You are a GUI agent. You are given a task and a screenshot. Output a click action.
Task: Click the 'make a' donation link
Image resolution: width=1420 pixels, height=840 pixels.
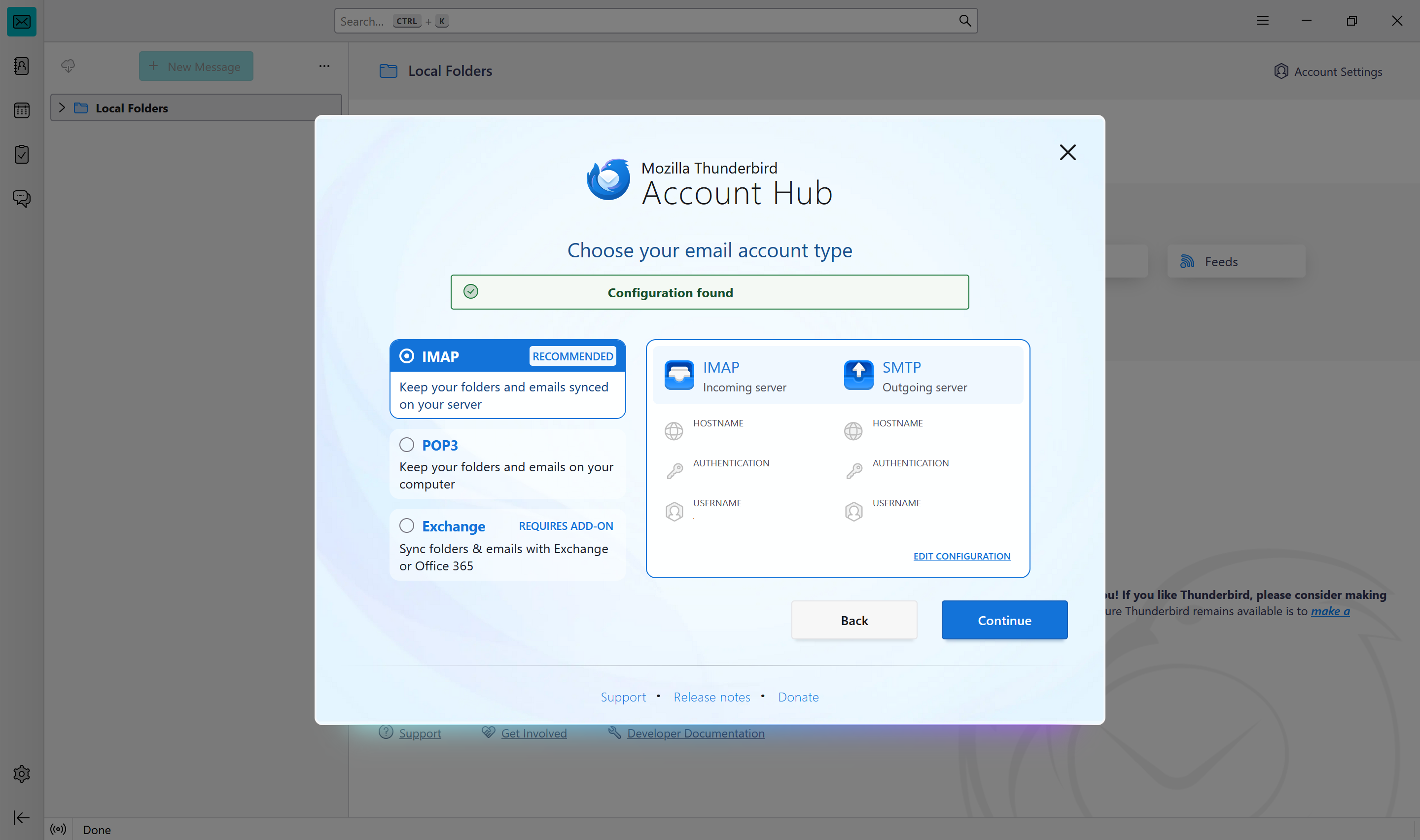click(x=1331, y=611)
